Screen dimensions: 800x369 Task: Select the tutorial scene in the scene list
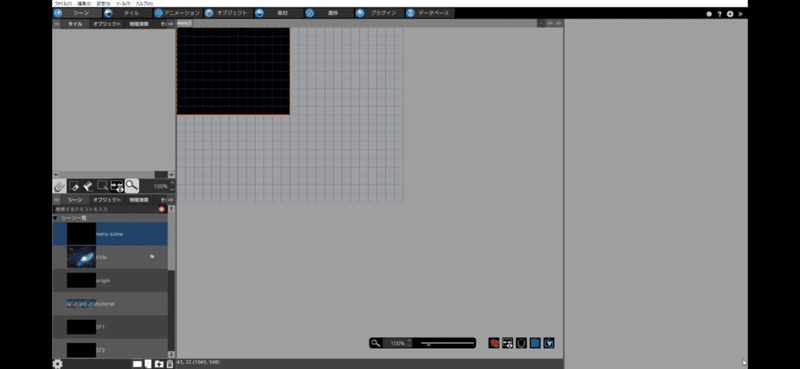(x=110, y=304)
